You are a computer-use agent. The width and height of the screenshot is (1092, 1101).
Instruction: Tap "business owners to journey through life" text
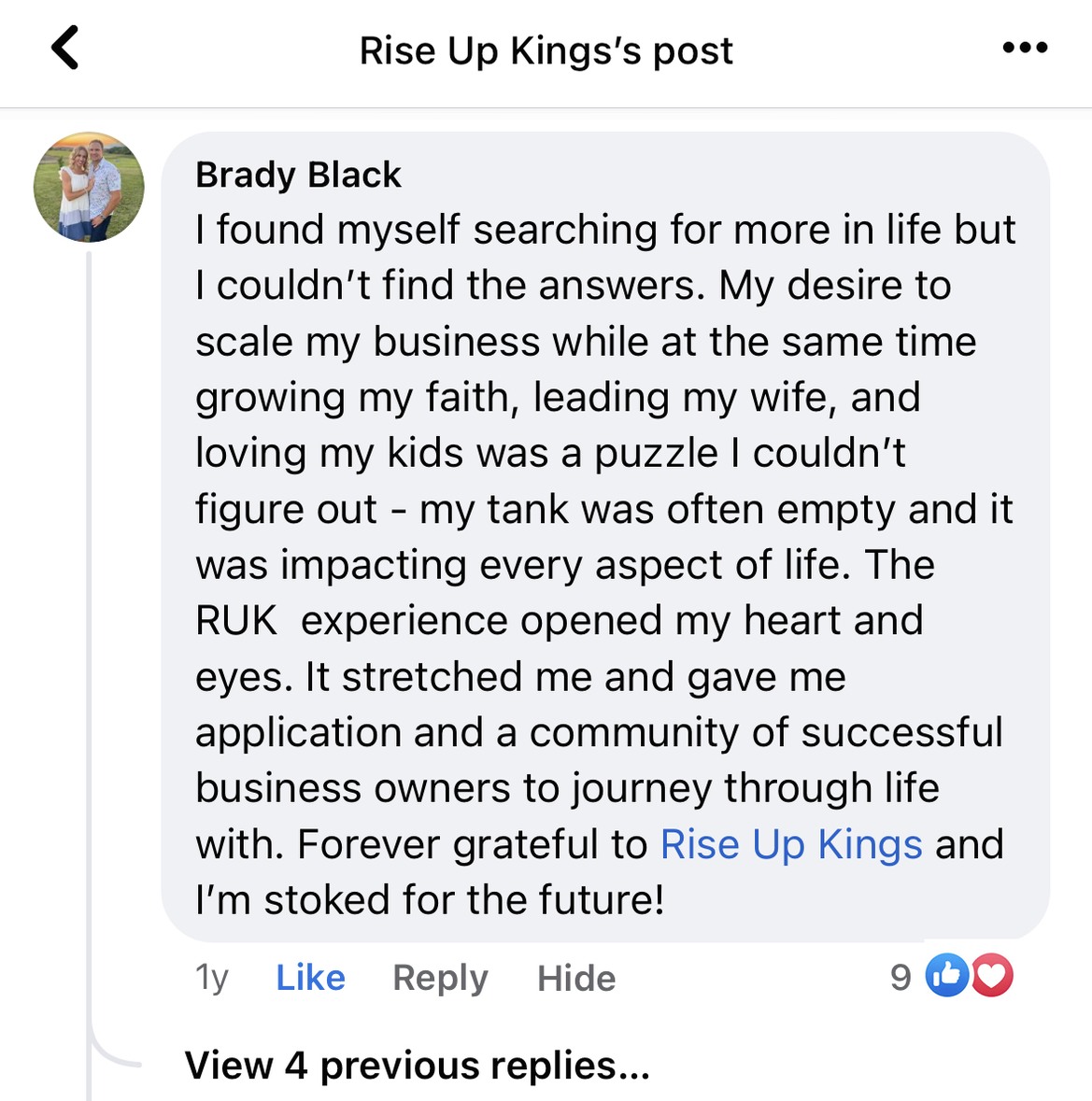pos(567,788)
